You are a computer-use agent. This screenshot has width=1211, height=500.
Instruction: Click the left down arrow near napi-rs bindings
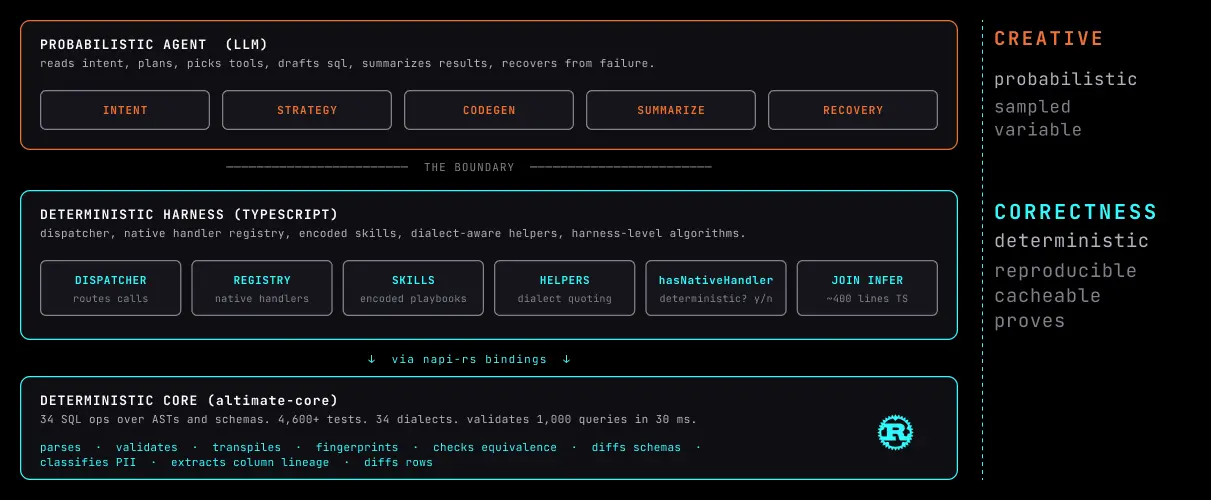point(372,359)
